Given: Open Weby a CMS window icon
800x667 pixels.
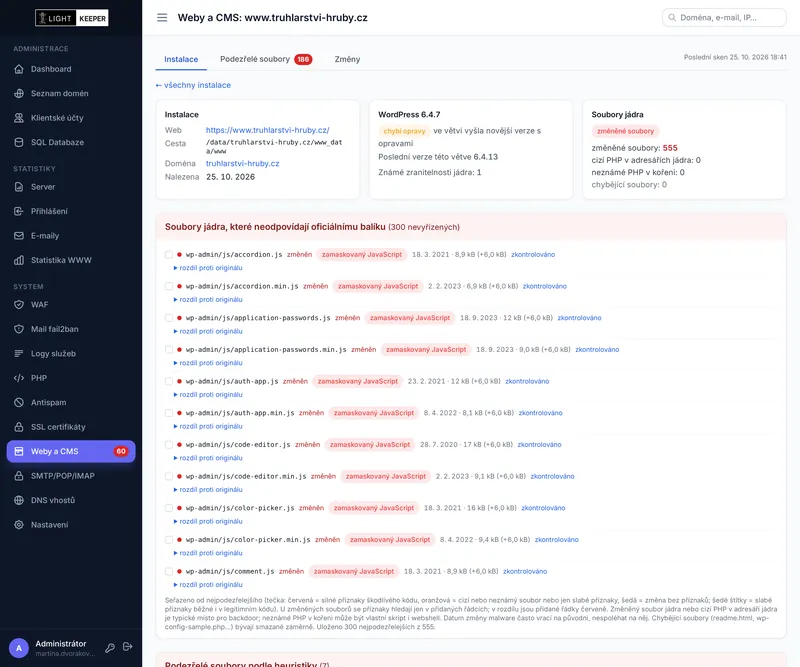Looking at the screenshot, I should [x=19, y=452].
